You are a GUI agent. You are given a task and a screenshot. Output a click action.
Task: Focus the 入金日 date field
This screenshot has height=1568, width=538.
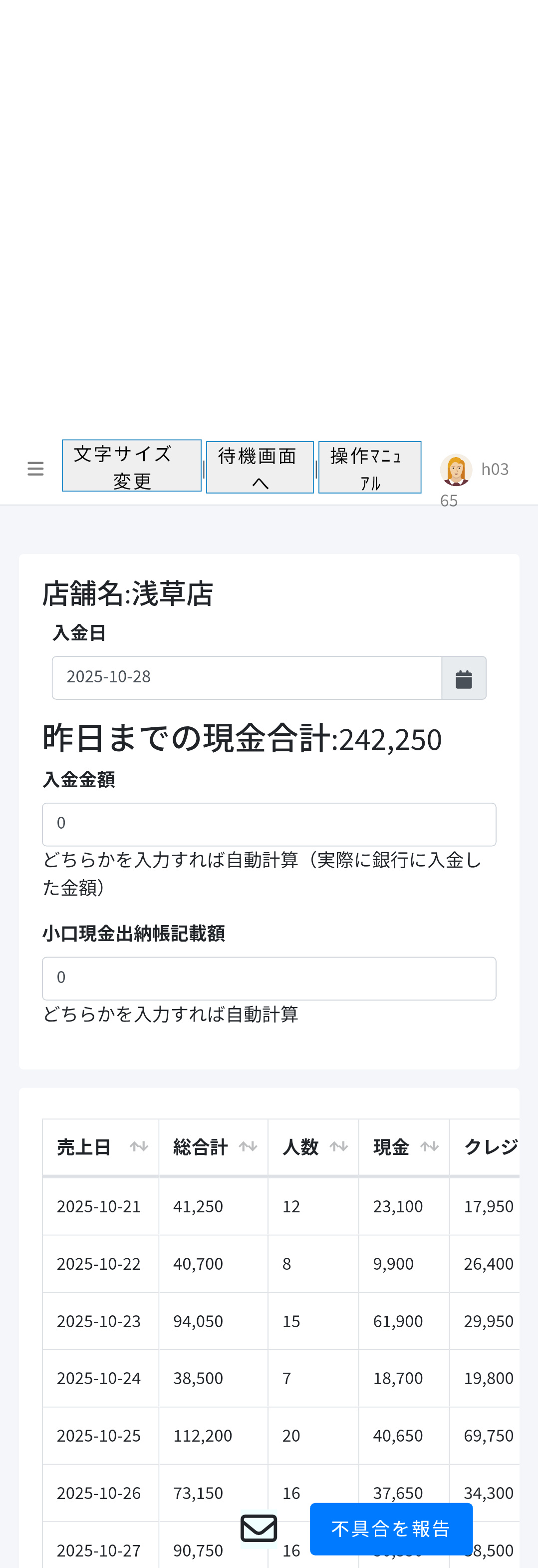click(x=247, y=678)
